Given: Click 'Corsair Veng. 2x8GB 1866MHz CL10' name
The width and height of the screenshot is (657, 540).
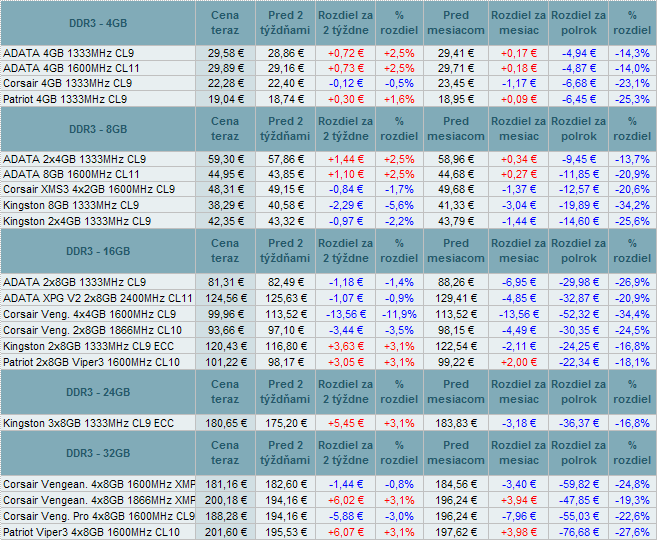Looking at the screenshot, I should (92, 330).
